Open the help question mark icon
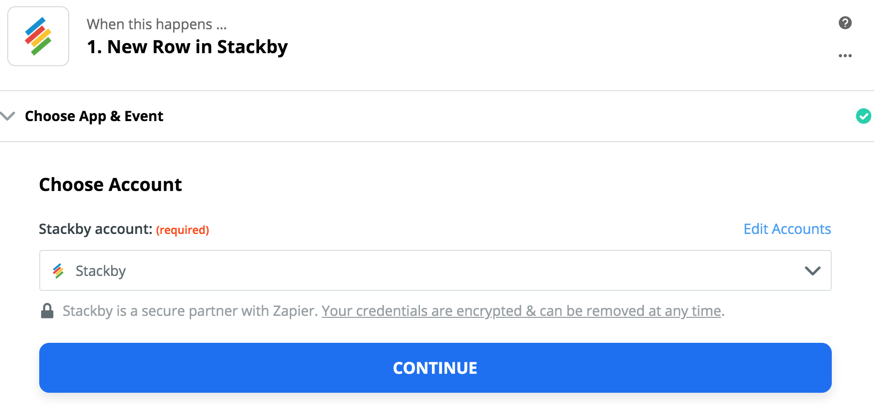The width and height of the screenshot is (874, 405). point(845,23)
